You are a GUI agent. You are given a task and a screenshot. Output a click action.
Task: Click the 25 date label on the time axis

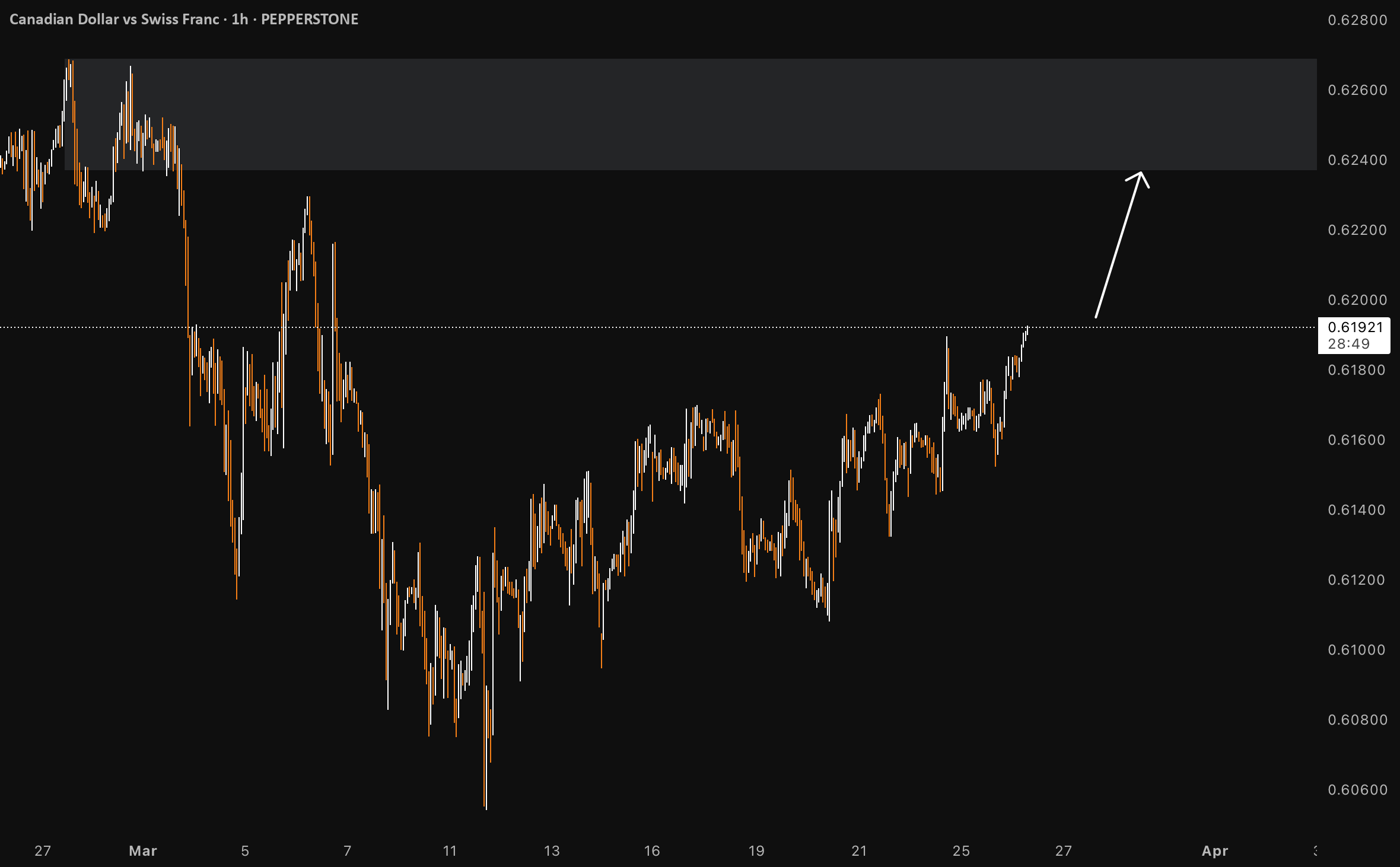pos(961,851)
